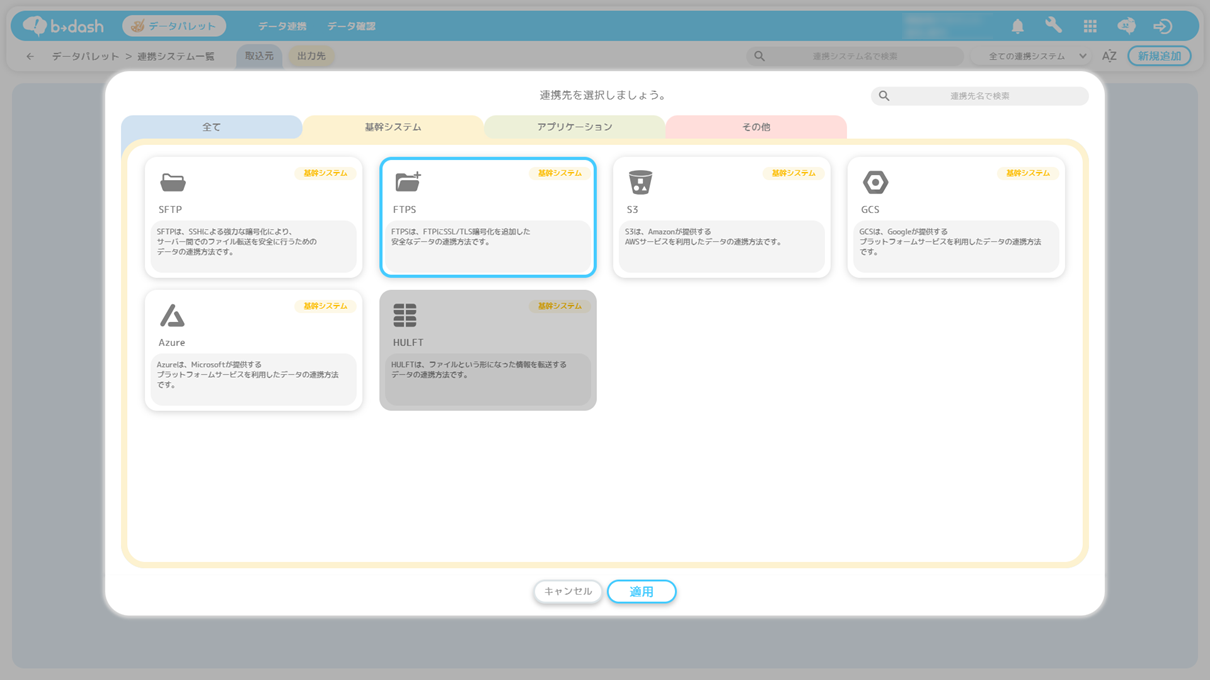The image size is (1210, 680).
Task: Switch to the アプリケーション tab
Action: click(x=574, y=127)
